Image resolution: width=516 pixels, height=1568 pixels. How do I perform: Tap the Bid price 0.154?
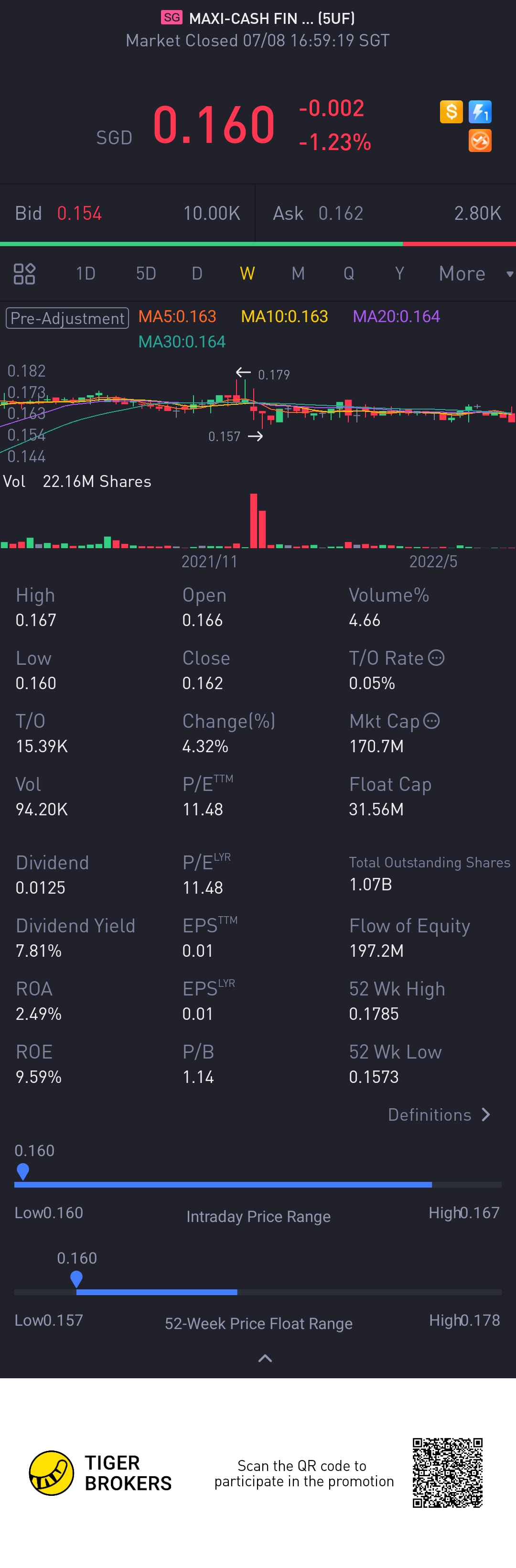click(79, 214)
